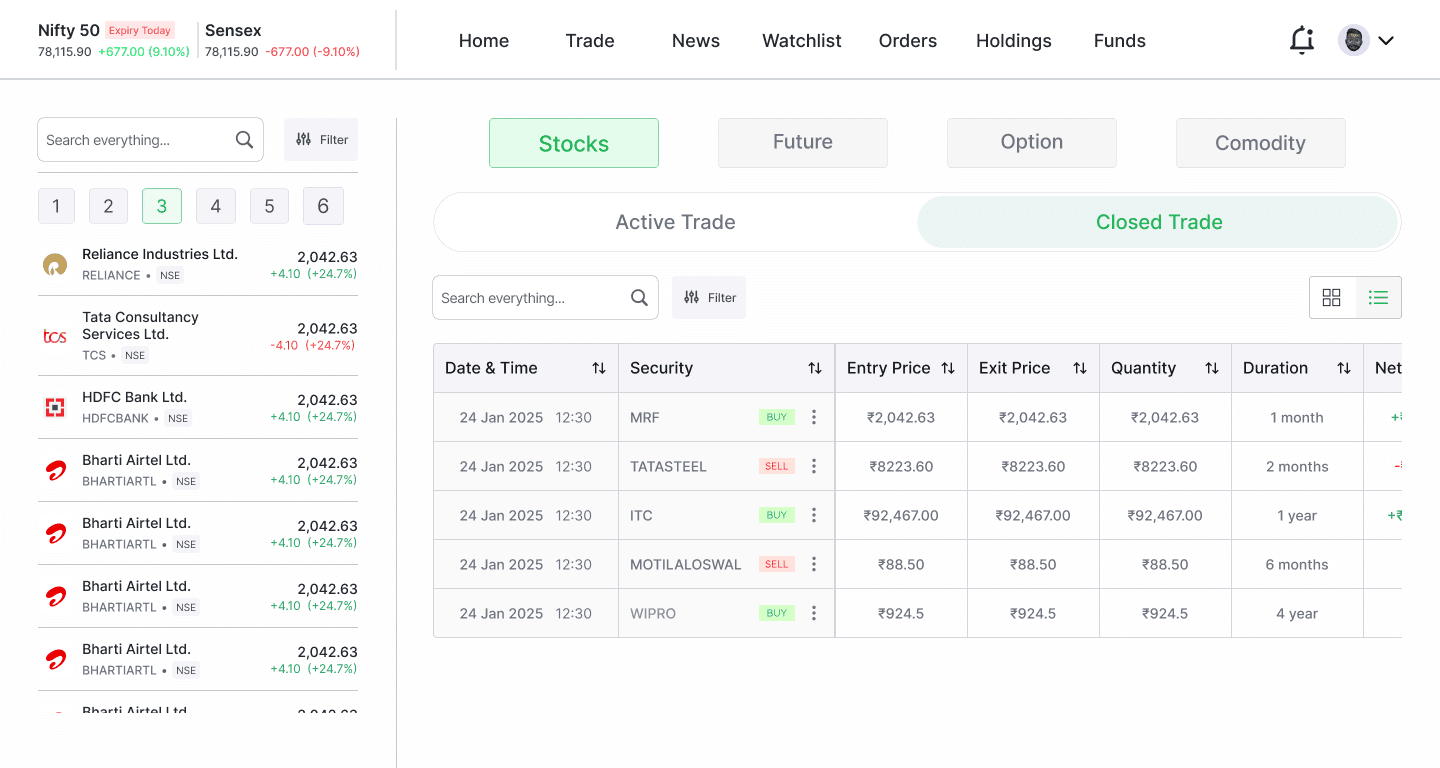Switch to Closed Trade view
This screenshot has width=1440, height=768.
tap(1158, 222)
